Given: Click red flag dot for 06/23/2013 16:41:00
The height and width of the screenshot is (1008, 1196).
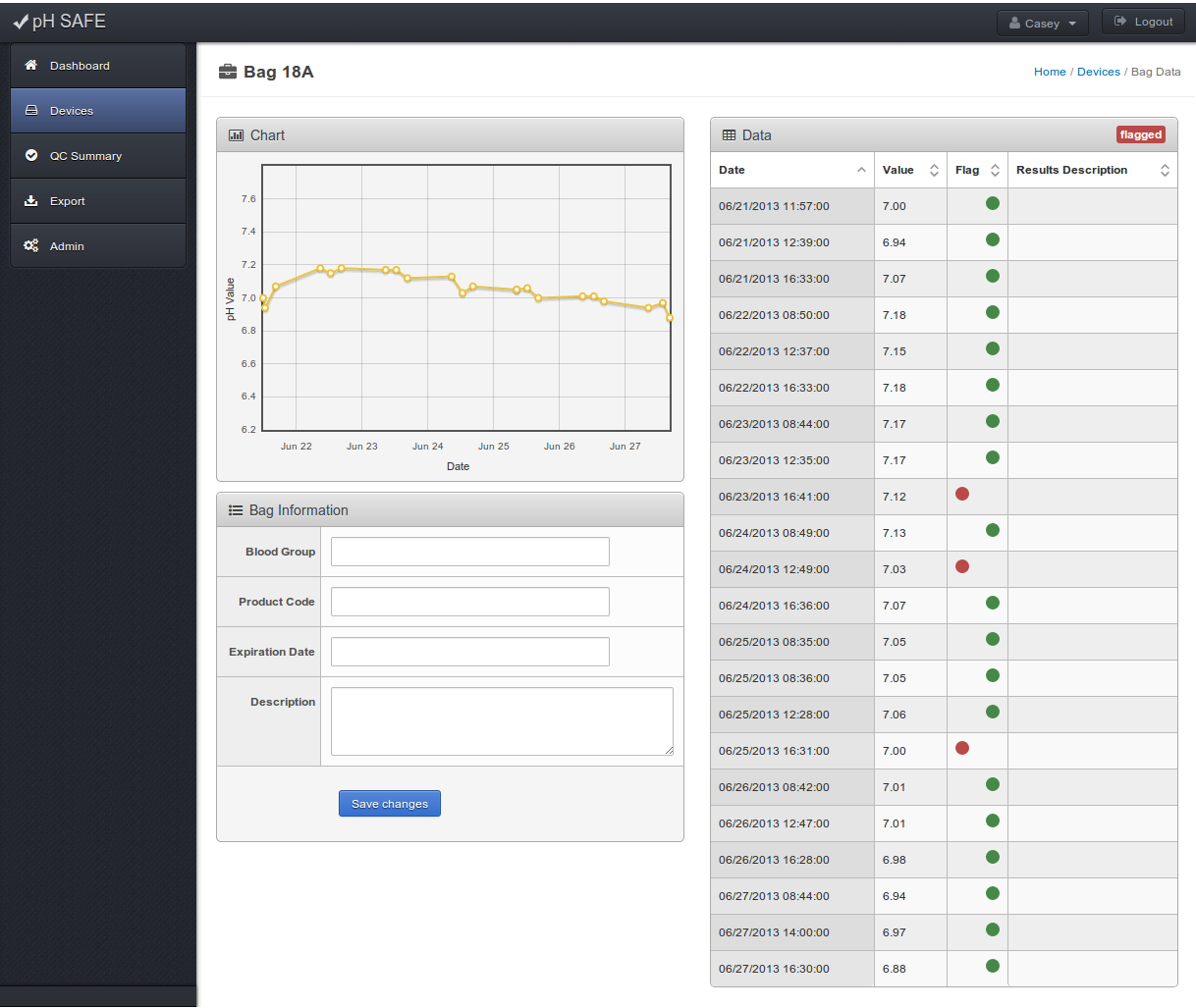Looking at the screenshot, I should click(962, 494).
